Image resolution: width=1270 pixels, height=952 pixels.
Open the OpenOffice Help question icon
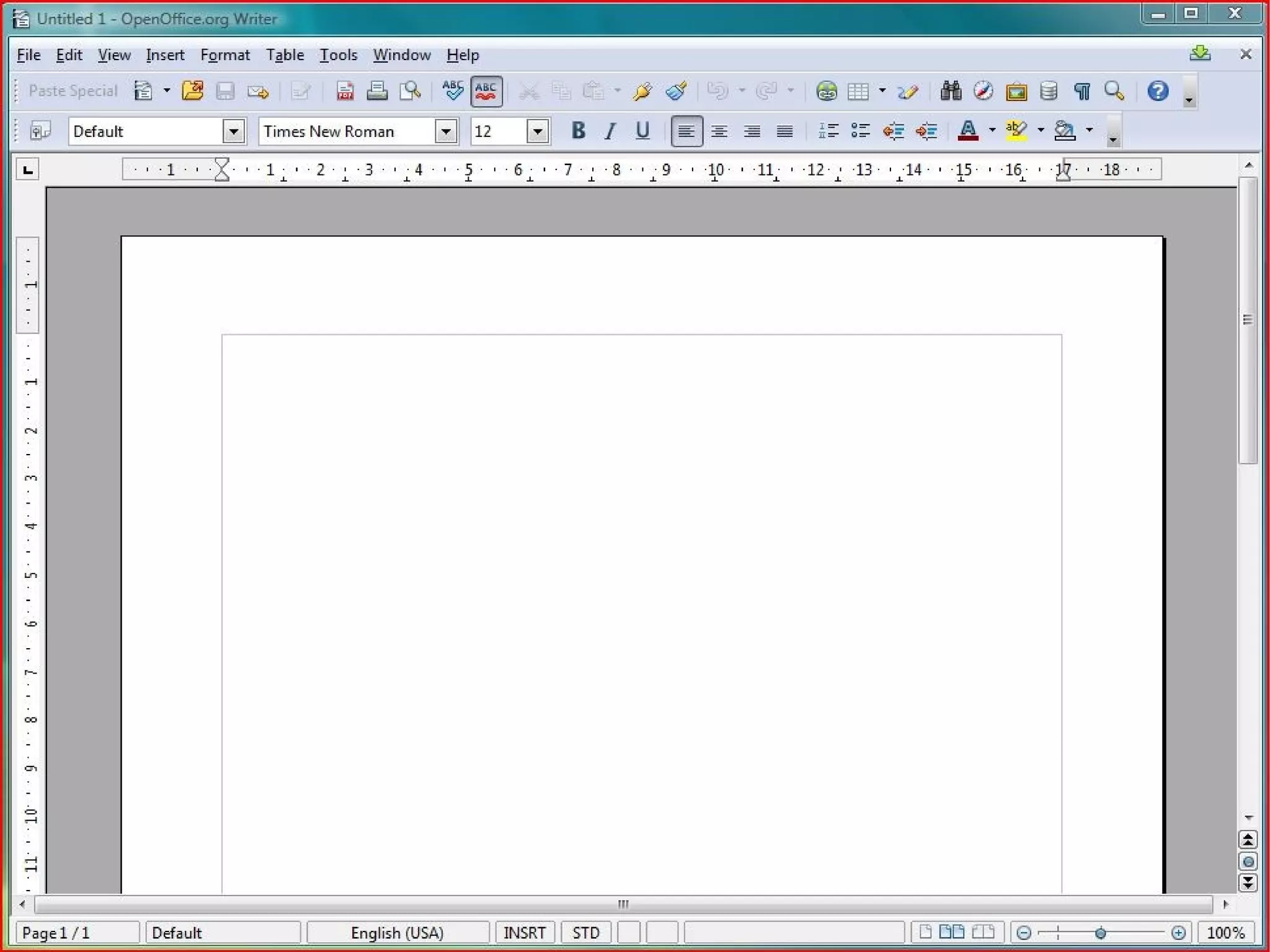(1157, 92)
